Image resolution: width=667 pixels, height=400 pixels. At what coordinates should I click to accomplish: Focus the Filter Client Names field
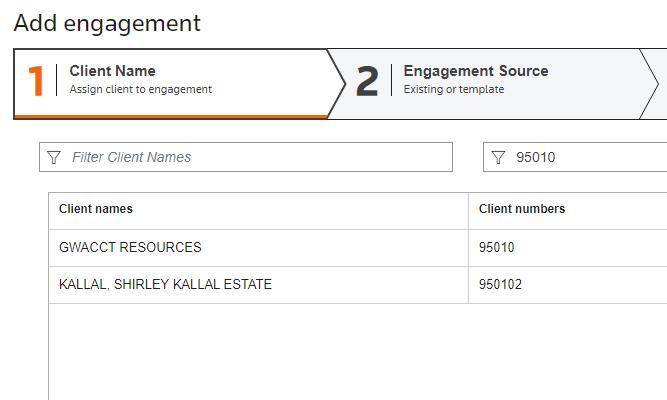255,157
